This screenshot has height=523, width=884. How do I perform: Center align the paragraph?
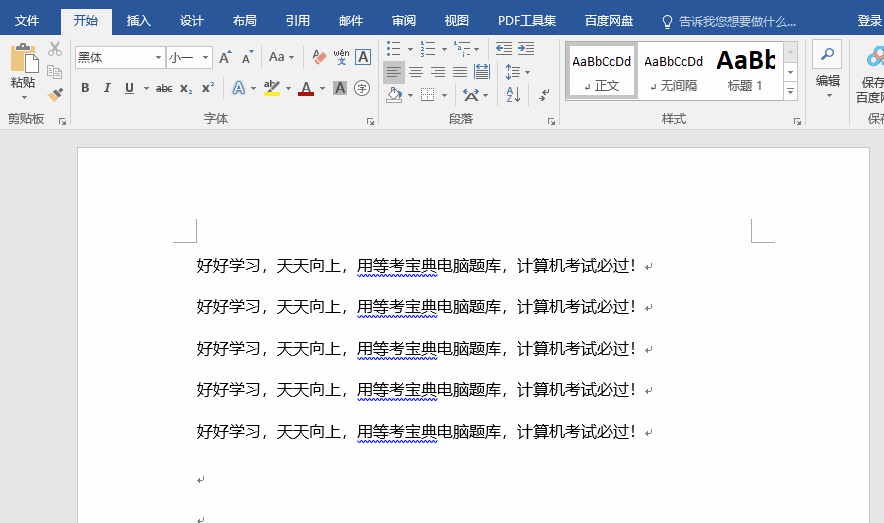pyautogui.click(x=416, y=72)
